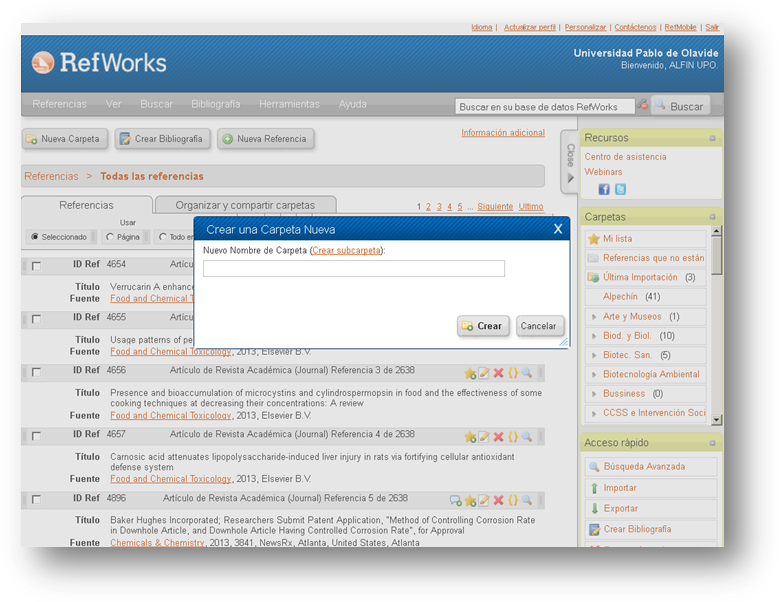Expand the Biod. y Biol. folder

[594, 336]
